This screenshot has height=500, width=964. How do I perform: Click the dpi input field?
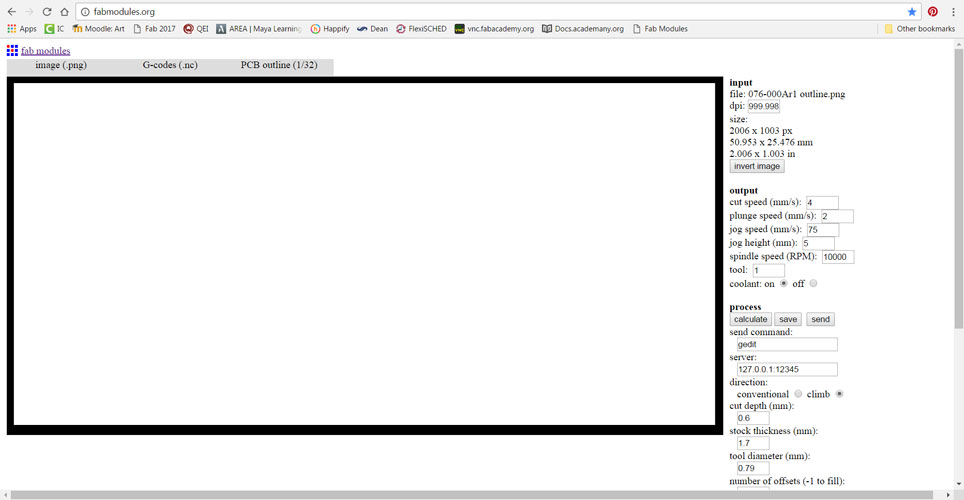coord(764,106)
